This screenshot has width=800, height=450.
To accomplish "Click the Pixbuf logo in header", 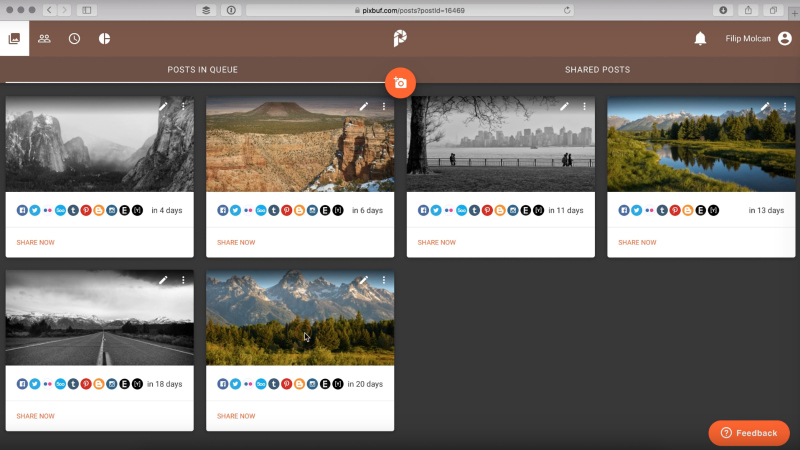I will pyautogui.click(x=400, y=39).
